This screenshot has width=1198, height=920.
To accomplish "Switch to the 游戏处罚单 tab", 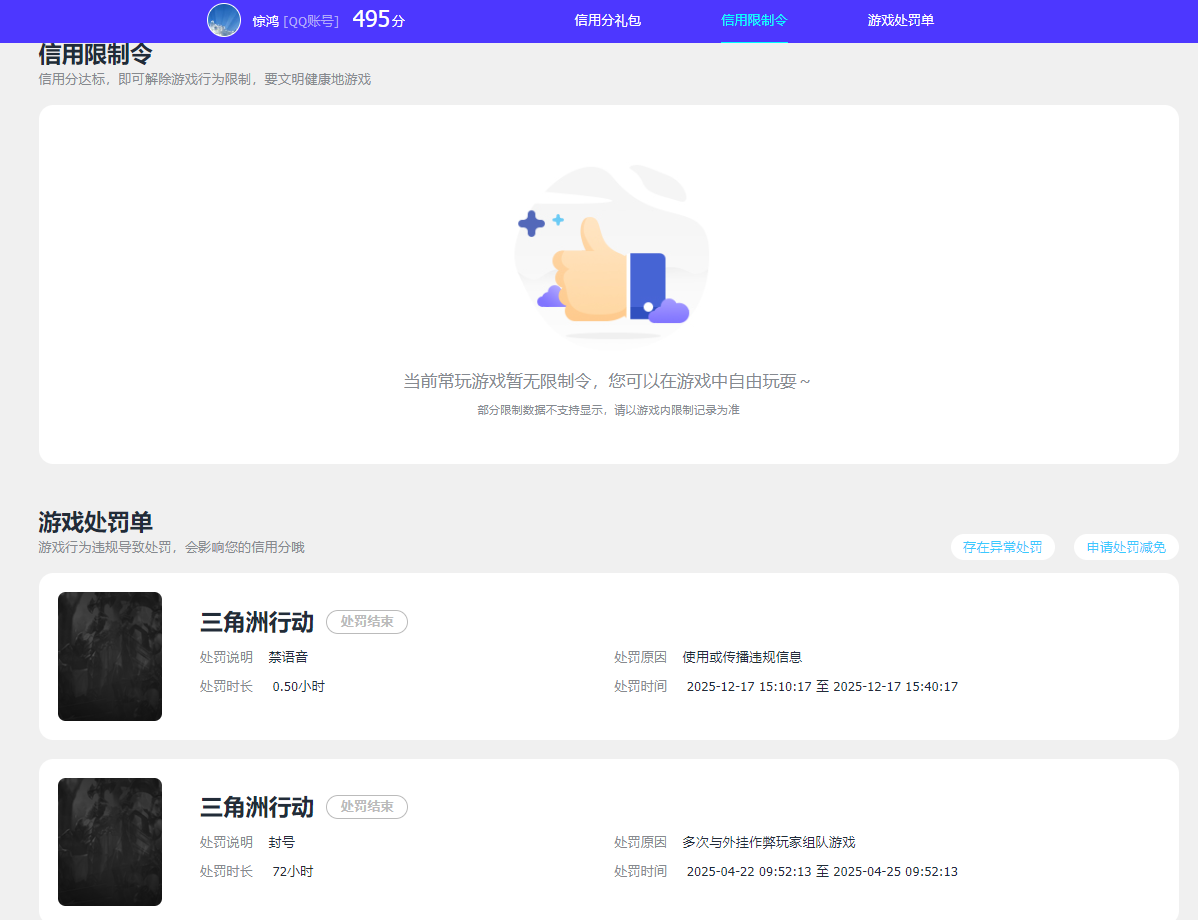I will tap(900, 20).
